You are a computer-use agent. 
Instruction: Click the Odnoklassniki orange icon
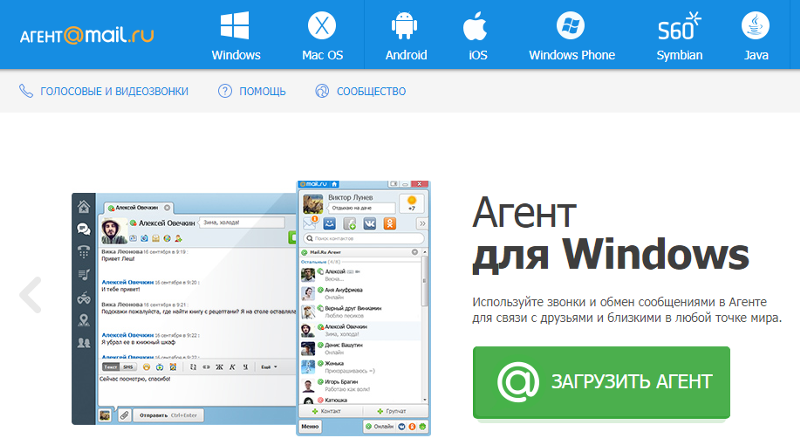[390, 224]
